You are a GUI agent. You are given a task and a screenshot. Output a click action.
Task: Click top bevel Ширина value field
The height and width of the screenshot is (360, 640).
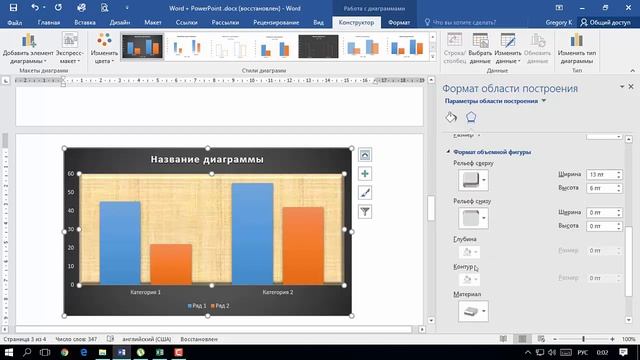[x=601, y=174]
